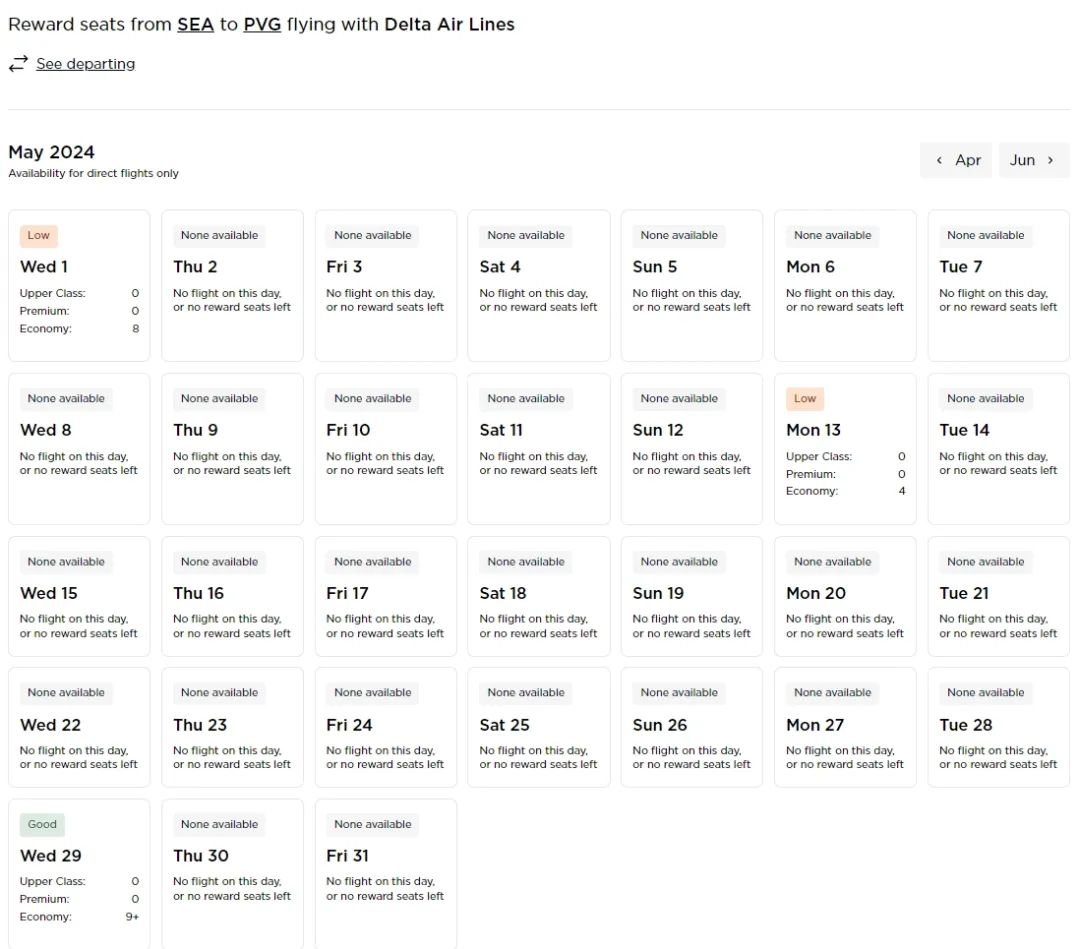
Task: Click the None available badge on Sun 12
Action: [x=679, y=399]
